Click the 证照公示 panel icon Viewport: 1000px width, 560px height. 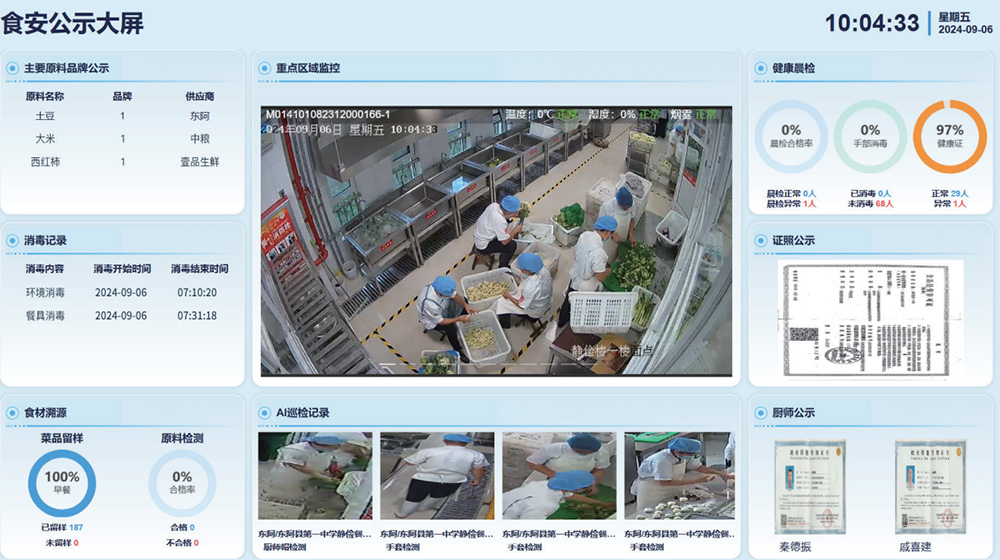(x=760, y=240)
